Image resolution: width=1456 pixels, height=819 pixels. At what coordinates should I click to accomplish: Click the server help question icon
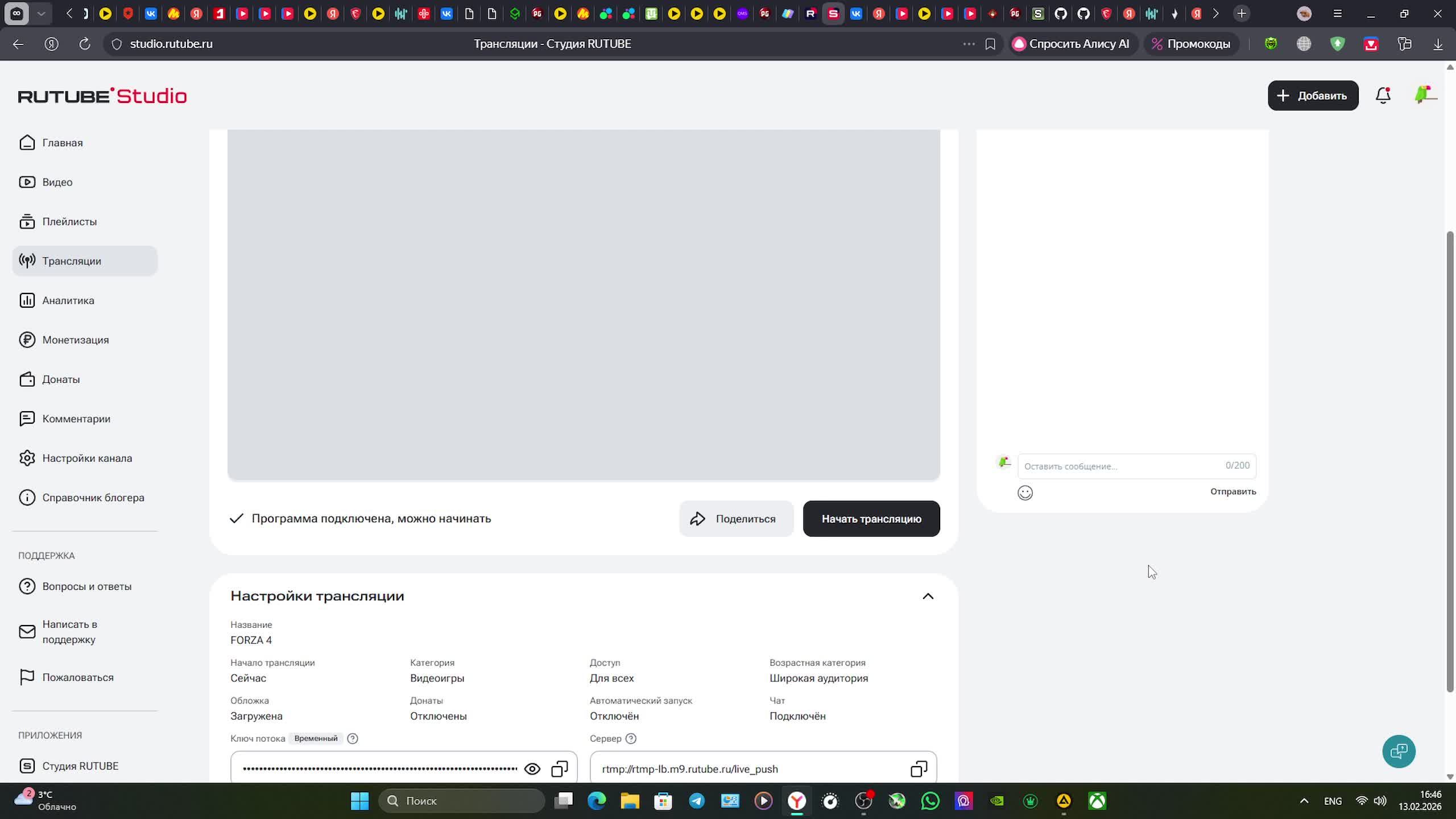[631, 738]
